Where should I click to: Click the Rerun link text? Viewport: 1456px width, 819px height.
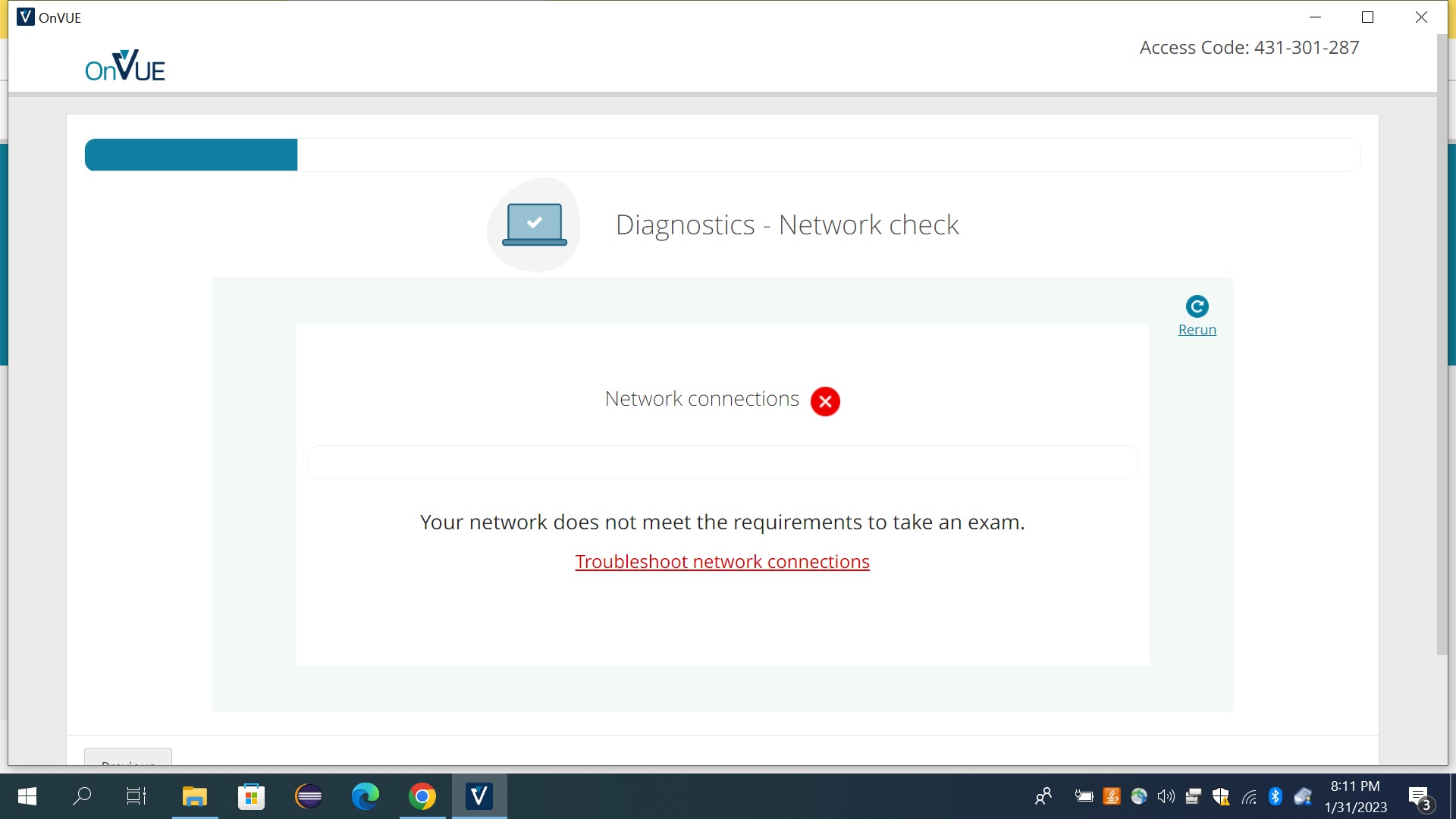coord(1197,330)
